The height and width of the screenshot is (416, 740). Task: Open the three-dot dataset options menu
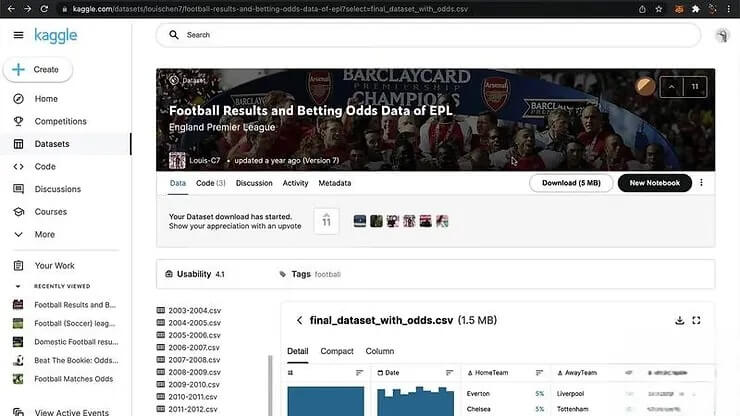click(x=701, y=183)
